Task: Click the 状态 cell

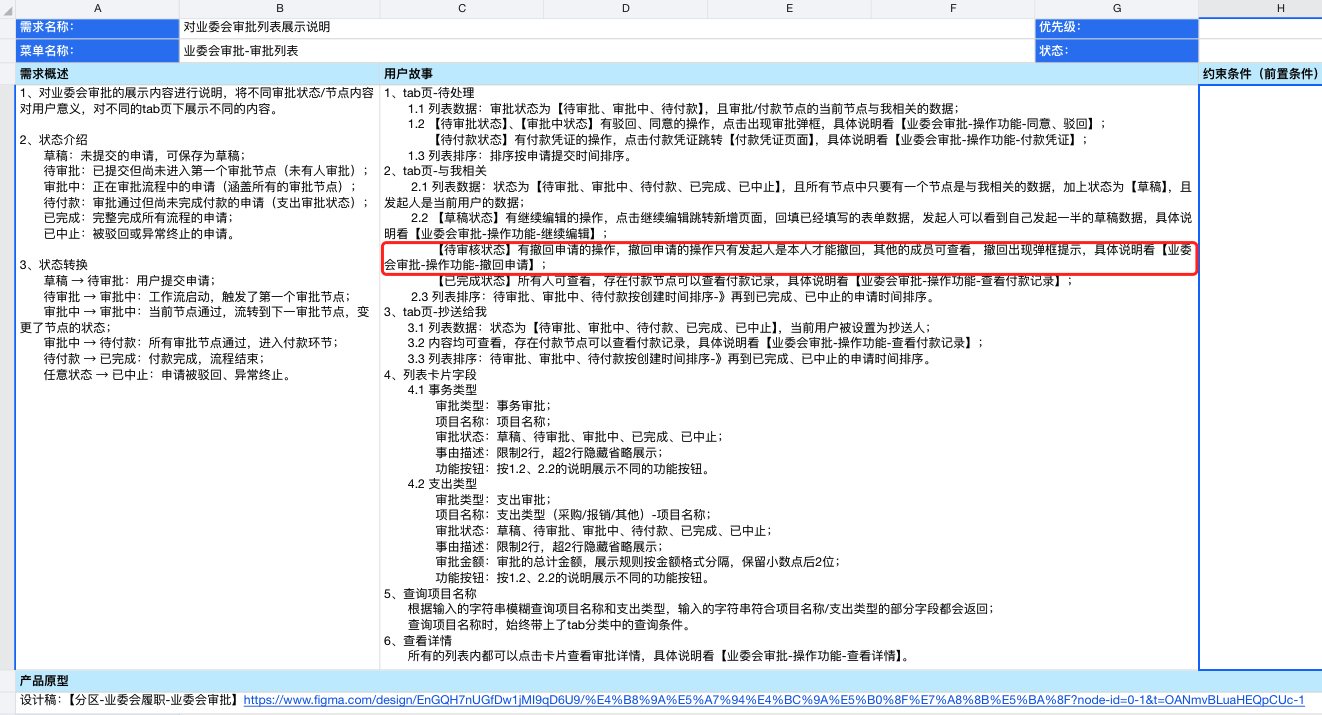Action: click(1118, 53)
